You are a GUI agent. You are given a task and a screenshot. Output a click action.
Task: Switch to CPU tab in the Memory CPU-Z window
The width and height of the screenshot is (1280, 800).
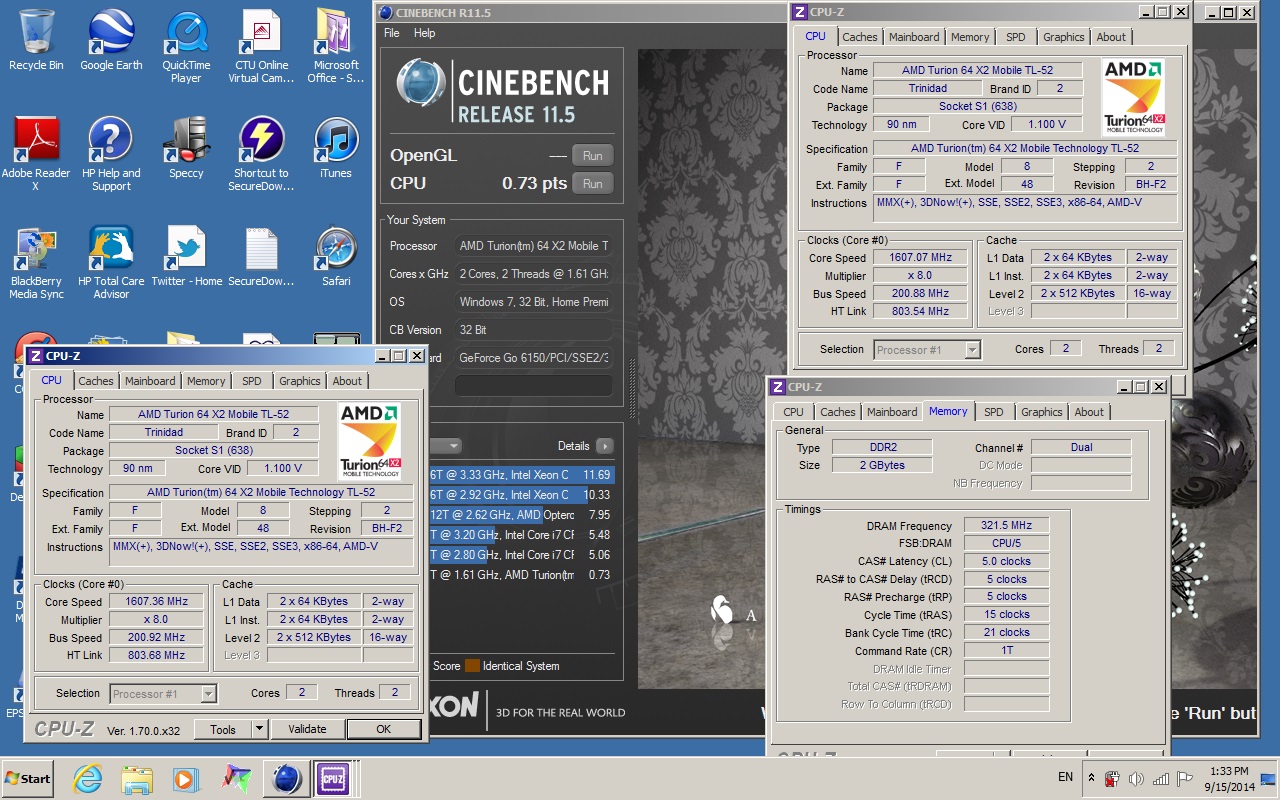point(793,412)
